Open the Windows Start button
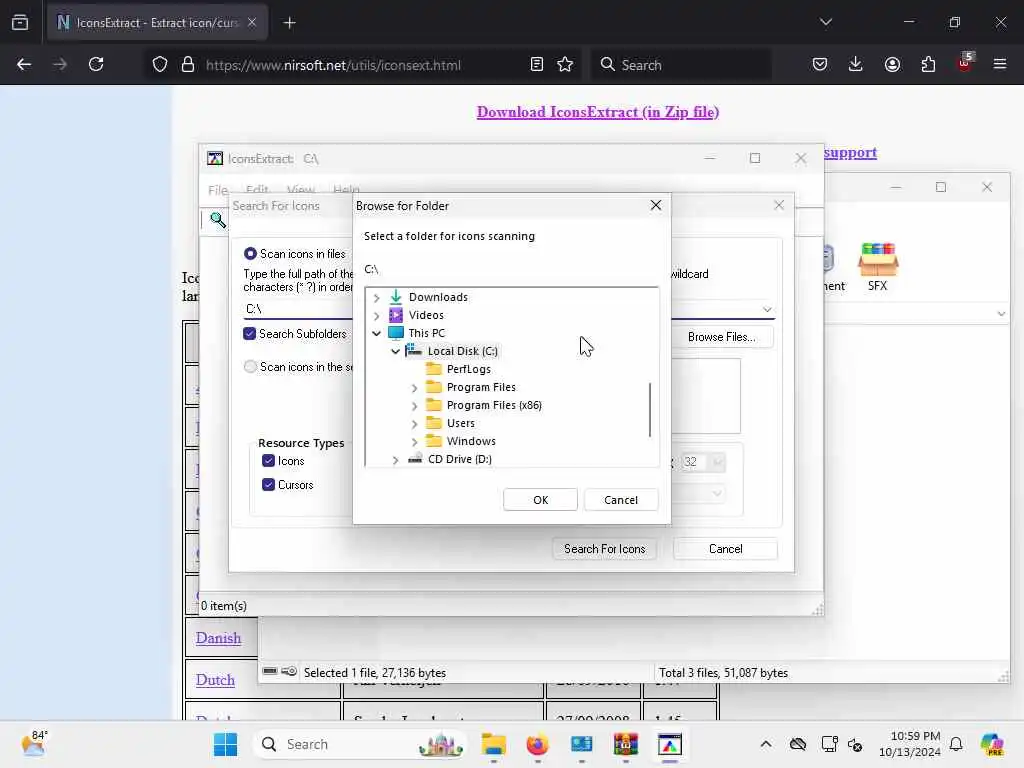Image resolution: width=1024 pixels, height=768 pixels. [x=226, y=744]
